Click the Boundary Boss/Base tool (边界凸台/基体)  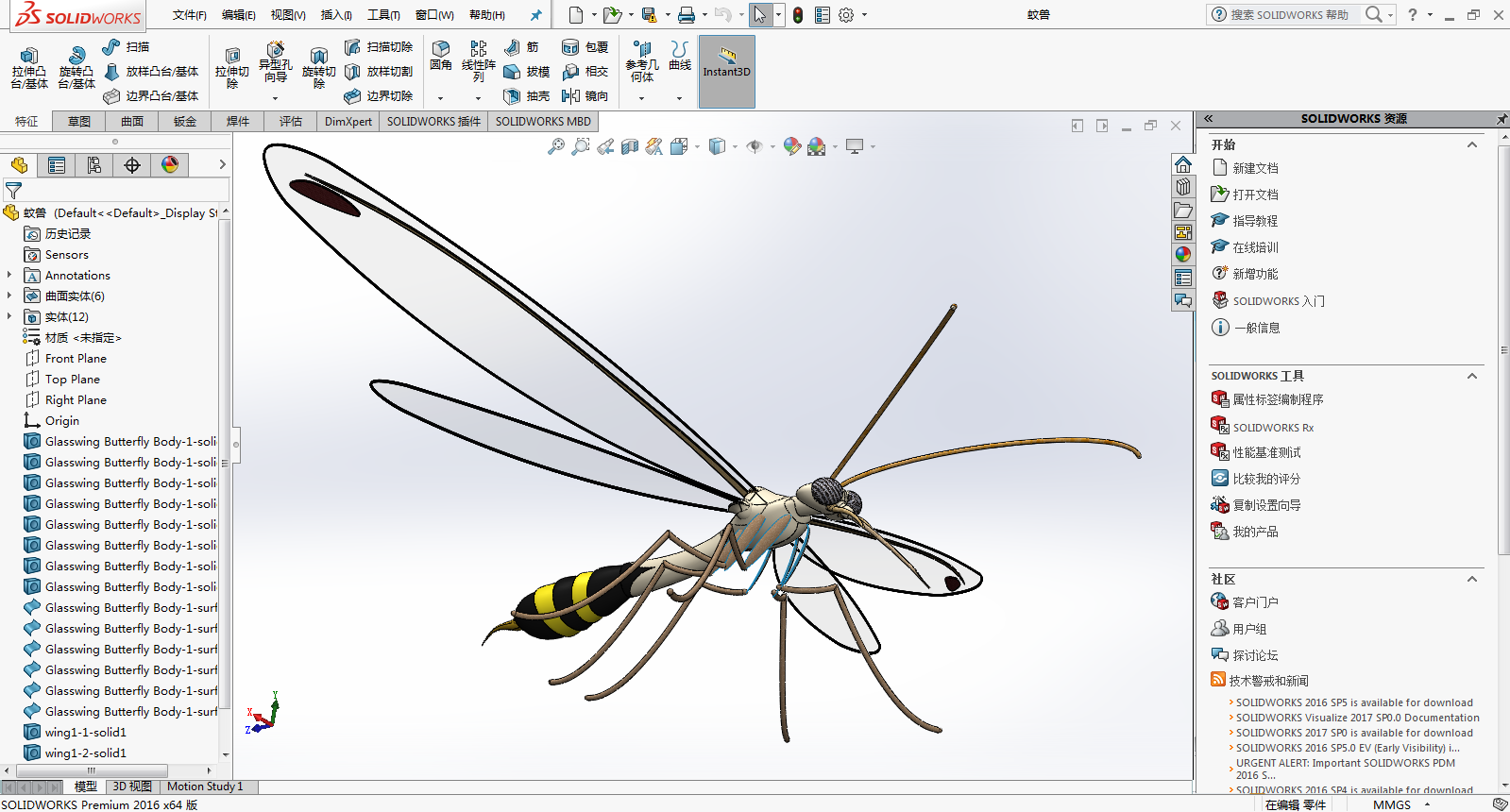(150, 95)
